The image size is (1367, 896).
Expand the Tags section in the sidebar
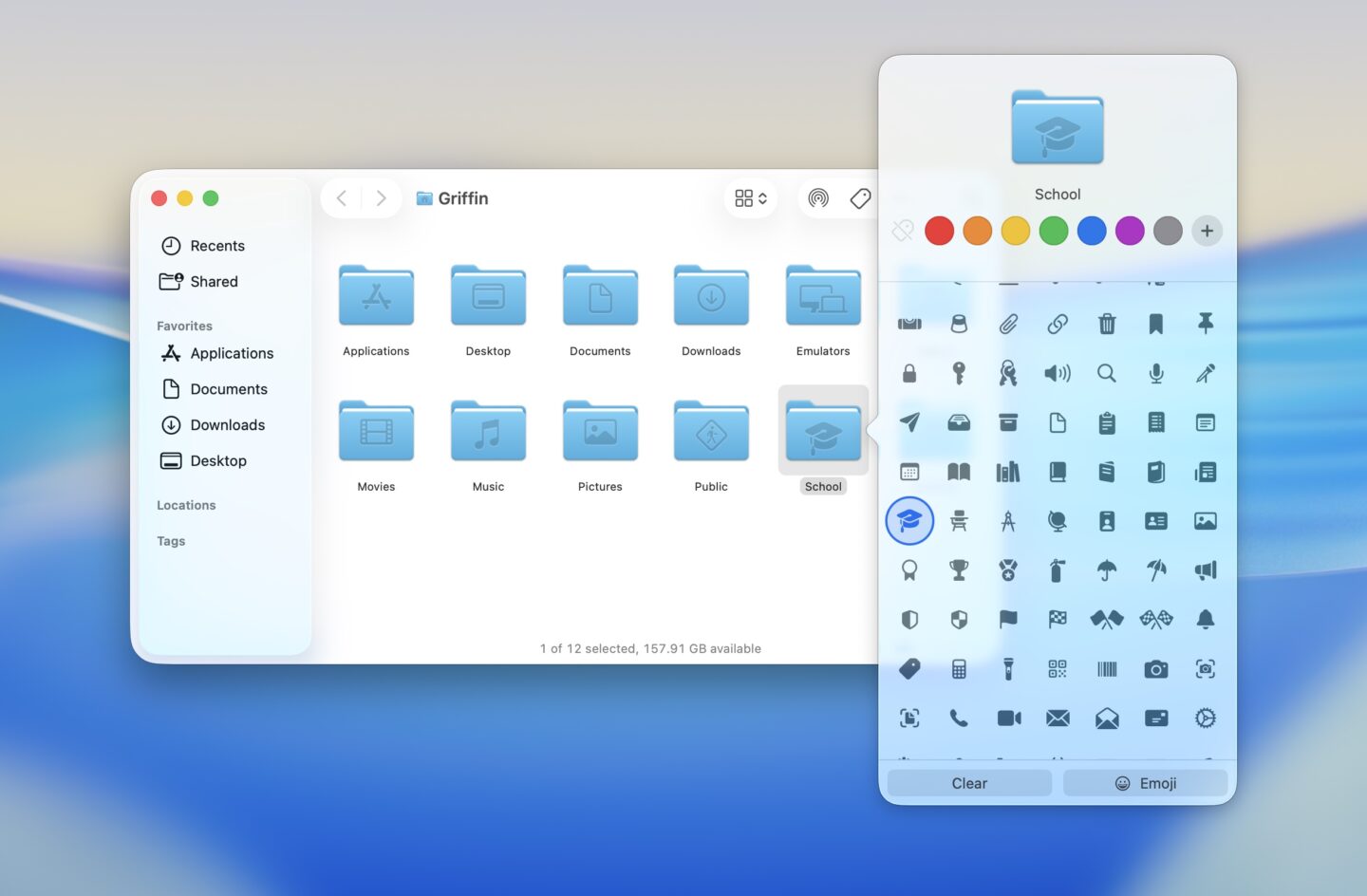pyautogui.click(x=171, y=541)
